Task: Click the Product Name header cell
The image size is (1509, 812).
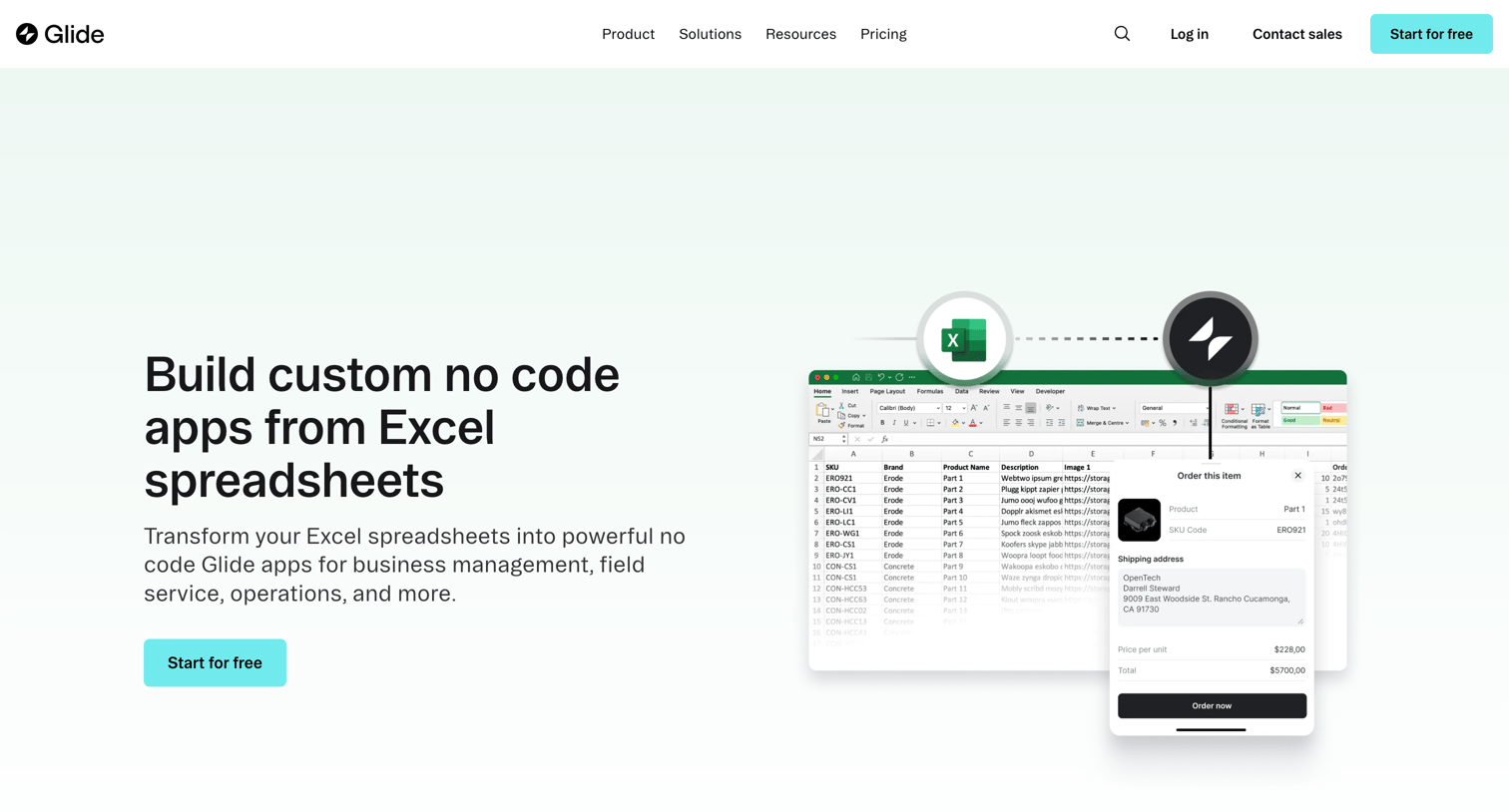Action: (x=969, y=467)
